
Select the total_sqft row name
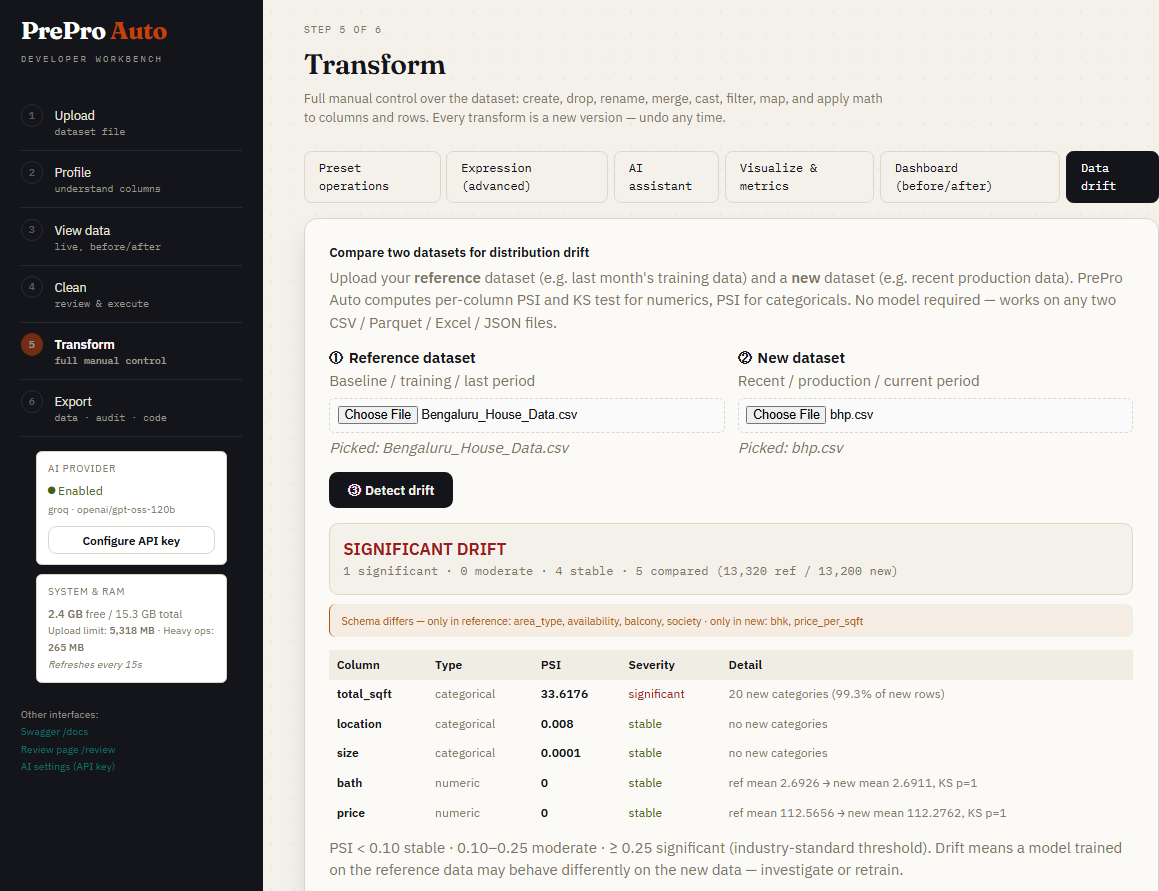[364, 694]
